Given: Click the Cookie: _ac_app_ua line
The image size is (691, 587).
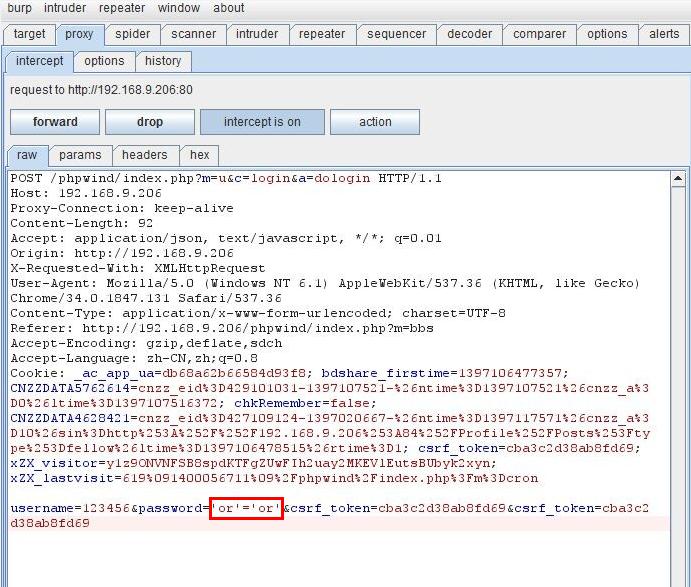Looking at the screenshot, I should (x=290, y=373).
